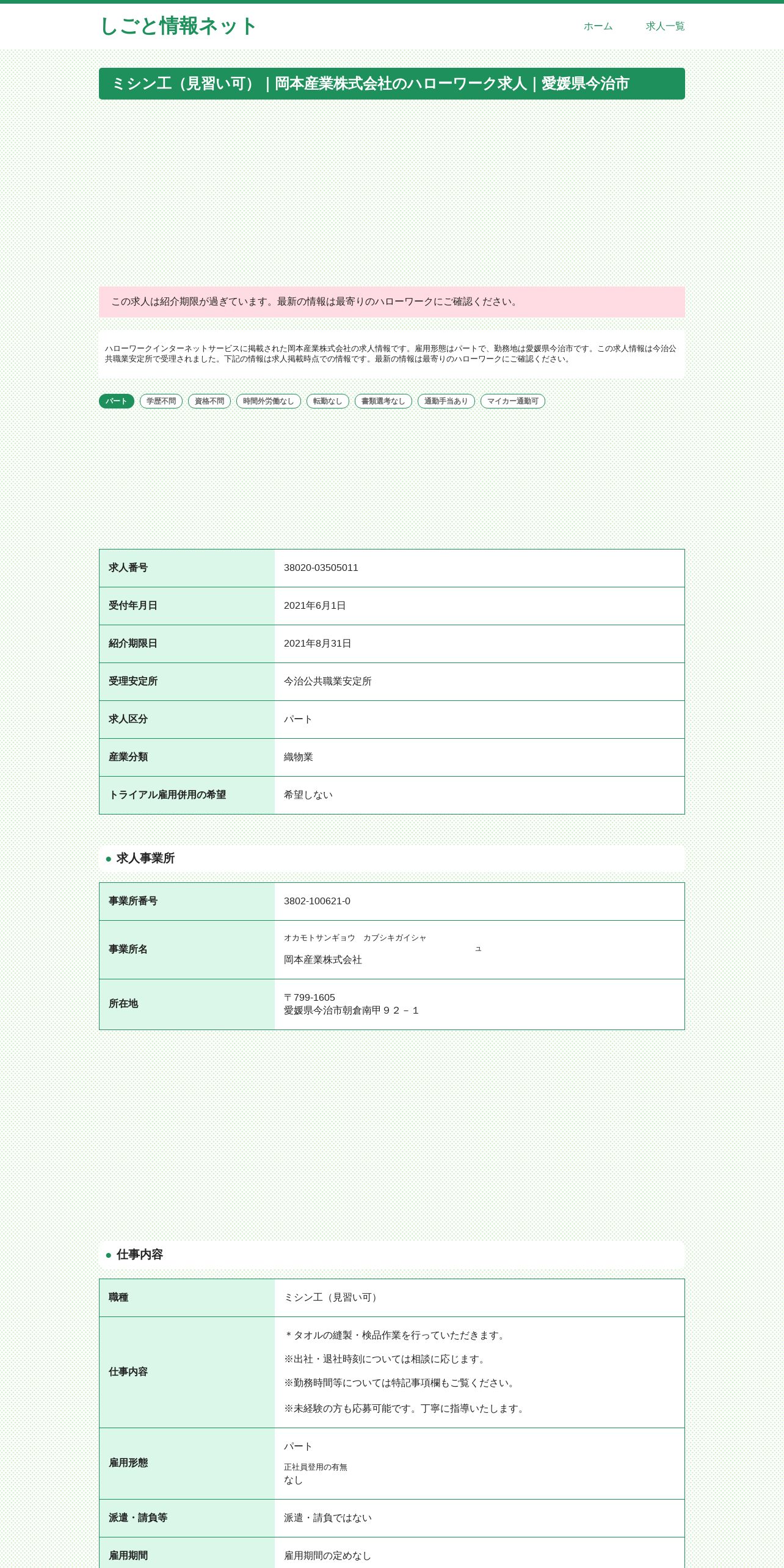Click the 産業分類 row label
Screen dimensions: 784x1568
pos(128,757)
